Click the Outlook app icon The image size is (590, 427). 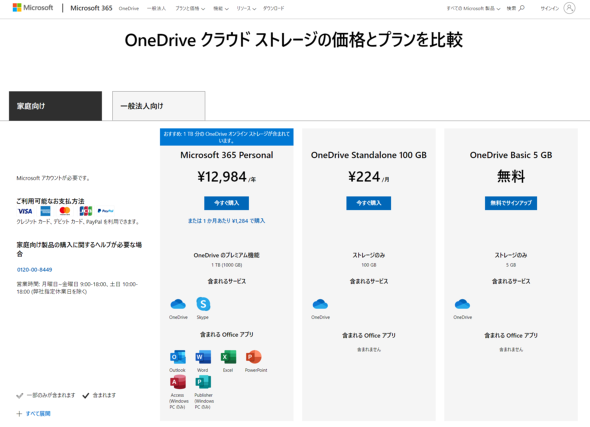(178, 357)
